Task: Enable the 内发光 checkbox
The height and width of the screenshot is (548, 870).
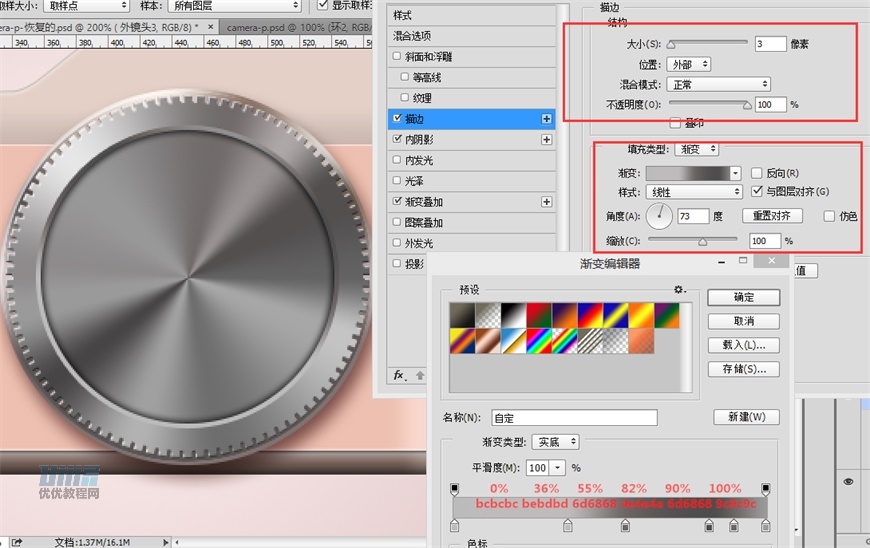Action: tap(397, 160)
